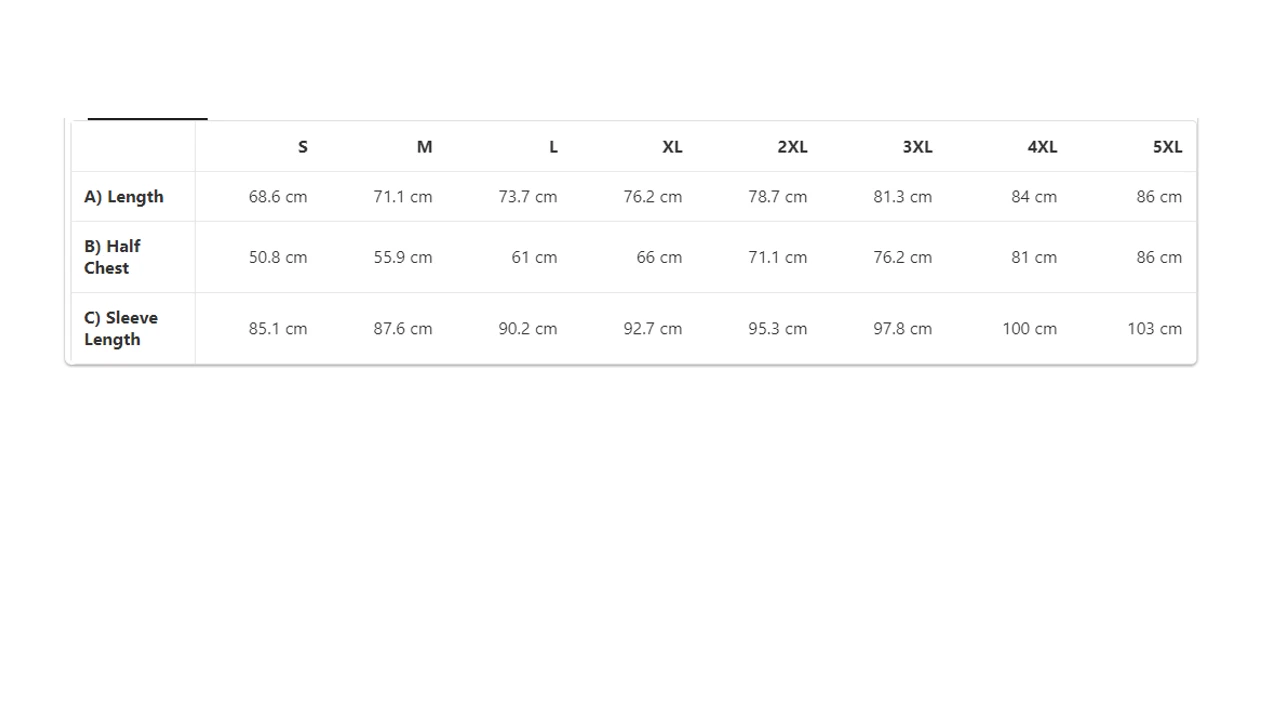Click the 85.1 cm sleeve length cell
Image resolution: width=1280 pixels, height=720 pixels.
click(x=278, y=328)
